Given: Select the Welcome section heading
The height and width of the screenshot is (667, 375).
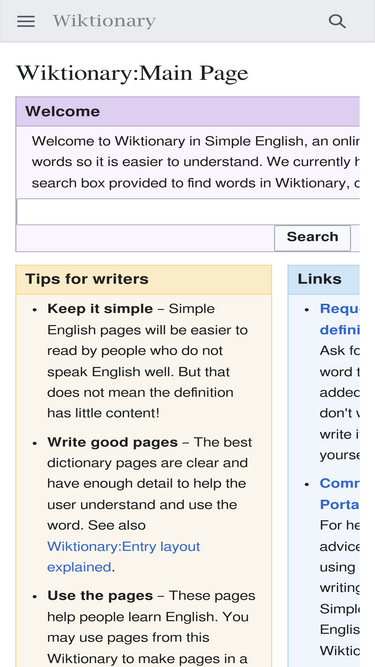Looking at the screenshot, I should coord(62,111).
